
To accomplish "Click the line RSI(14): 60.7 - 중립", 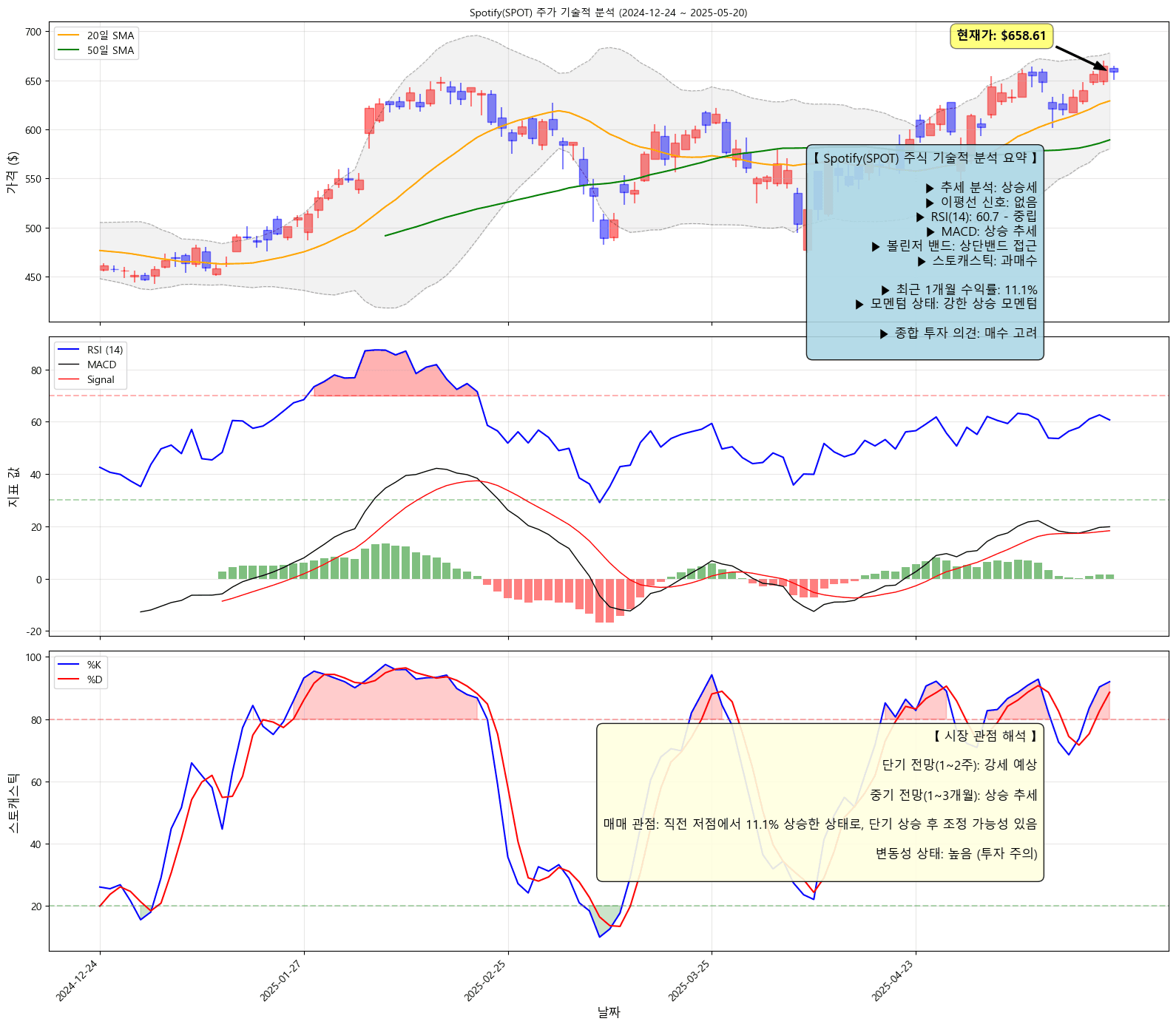I will coord(976,217).
